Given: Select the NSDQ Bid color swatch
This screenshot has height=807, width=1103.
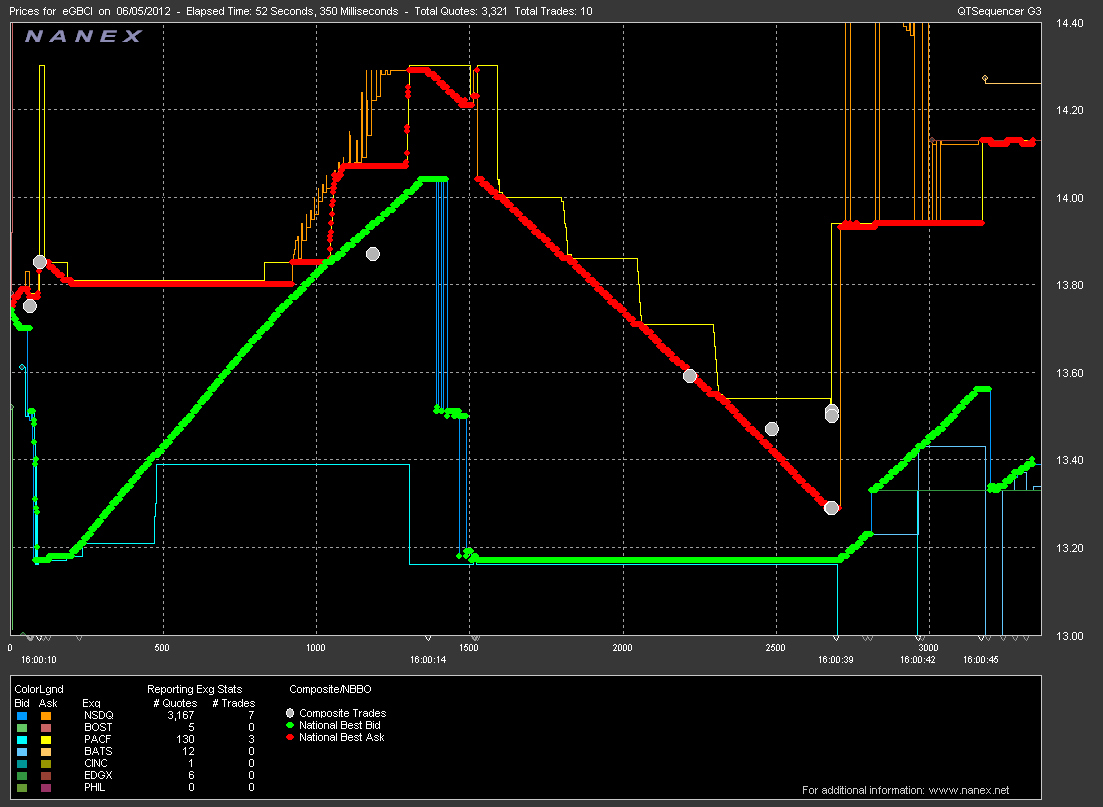Looking at the screenshot, I should pyautogui.click(x=22, y=716).
